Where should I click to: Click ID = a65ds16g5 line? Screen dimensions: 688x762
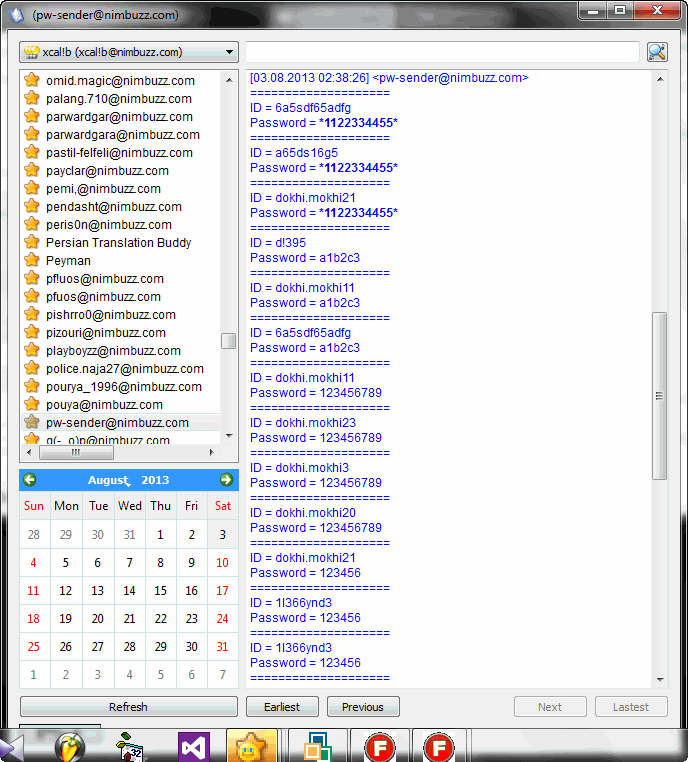pos(294,153)
